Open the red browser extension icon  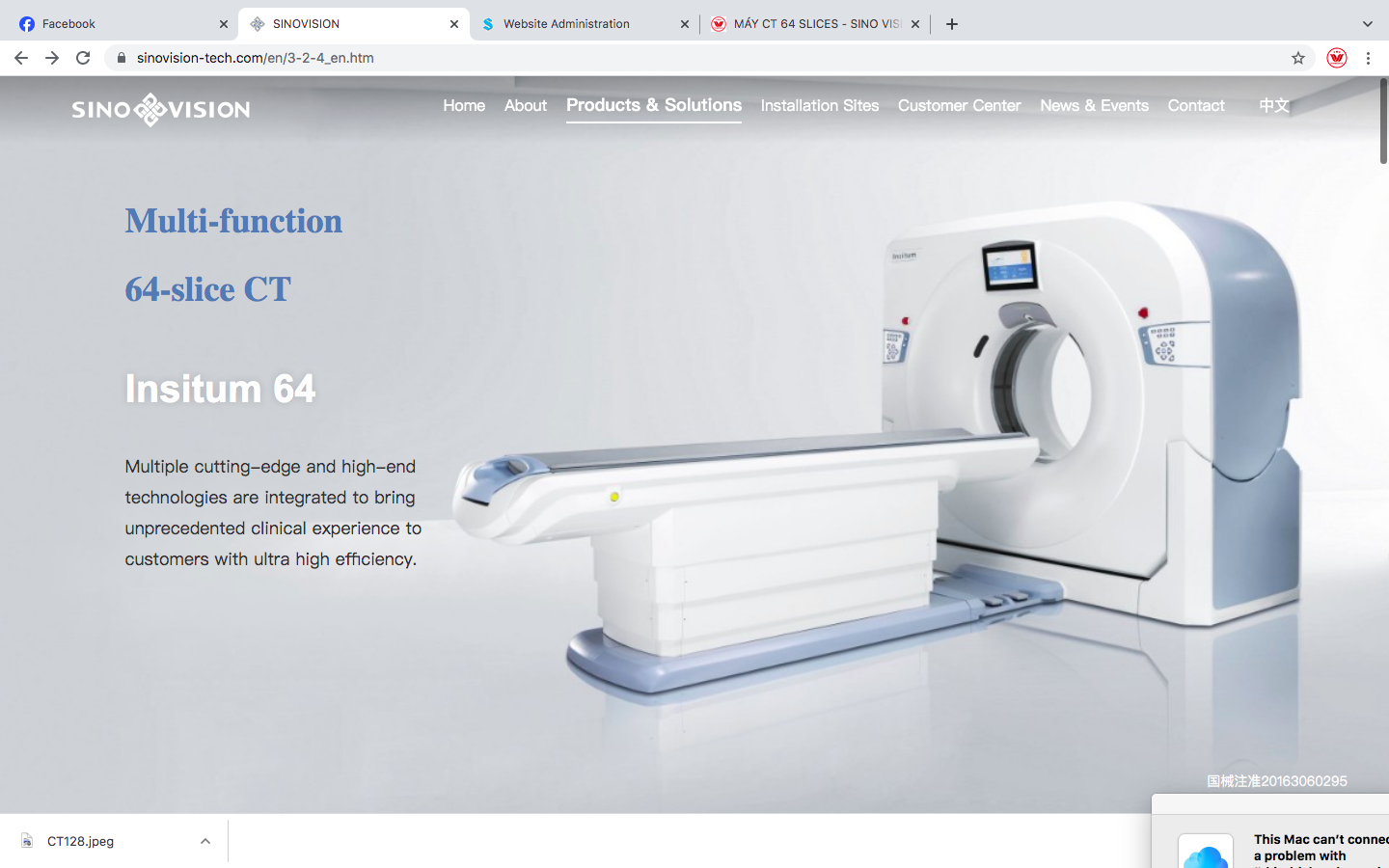(1337, 58)
